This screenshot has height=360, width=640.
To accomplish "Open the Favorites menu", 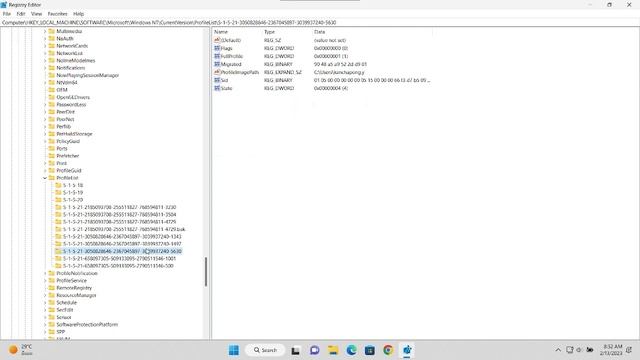I will (58, 14).
